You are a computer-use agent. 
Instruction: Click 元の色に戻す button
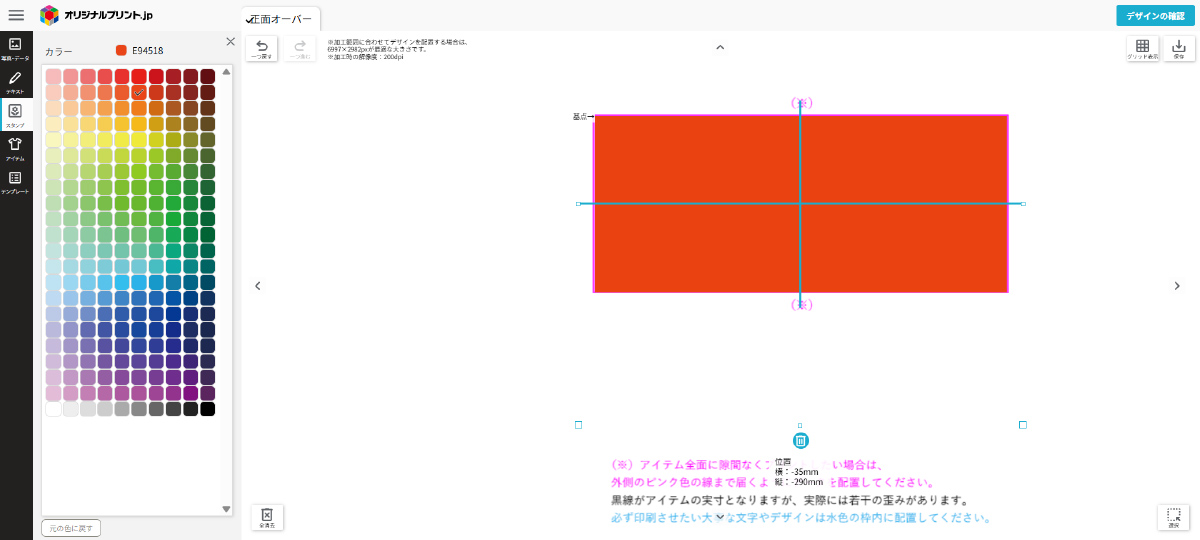[x=71, y=528]
